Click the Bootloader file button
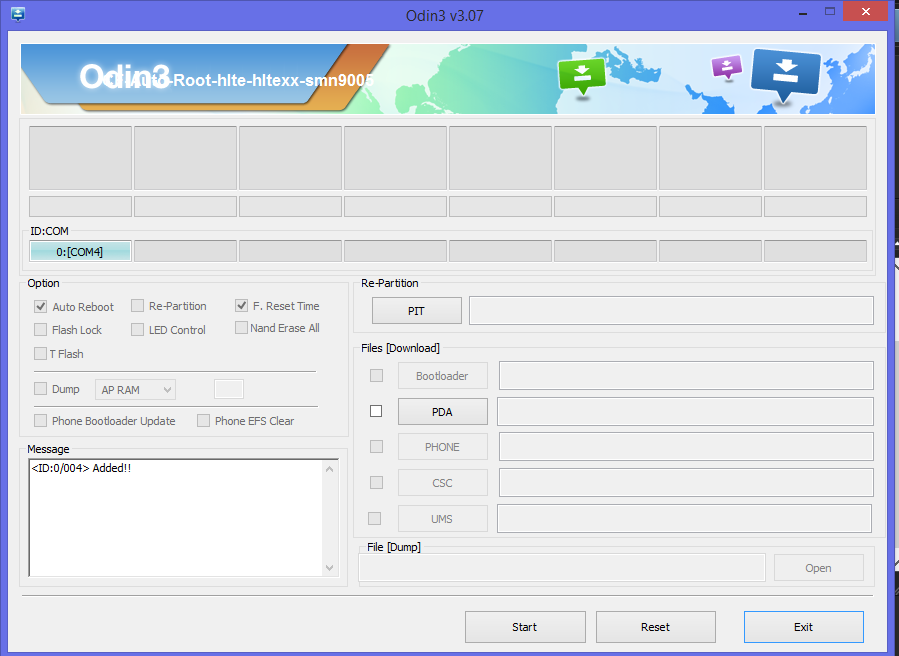 pyautogui.click(x=443, y=376)
